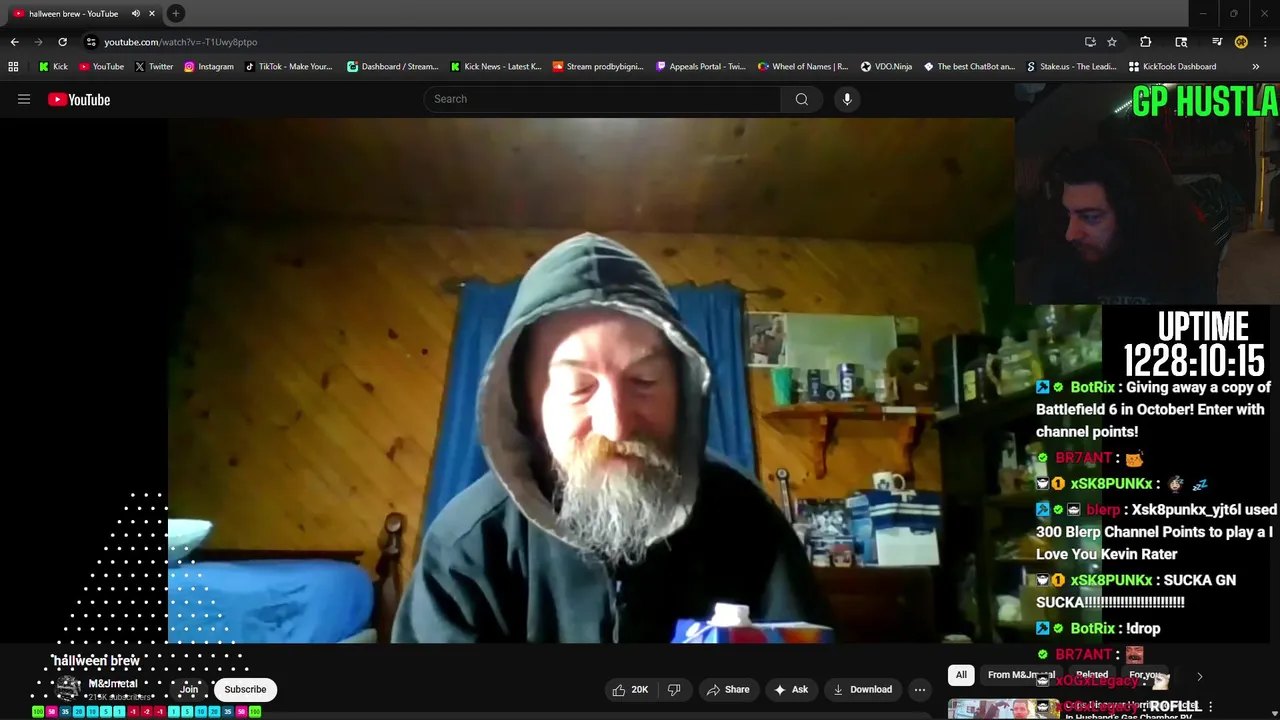
Task: Open the Instagram bookmark
Action: click(208, 67)
